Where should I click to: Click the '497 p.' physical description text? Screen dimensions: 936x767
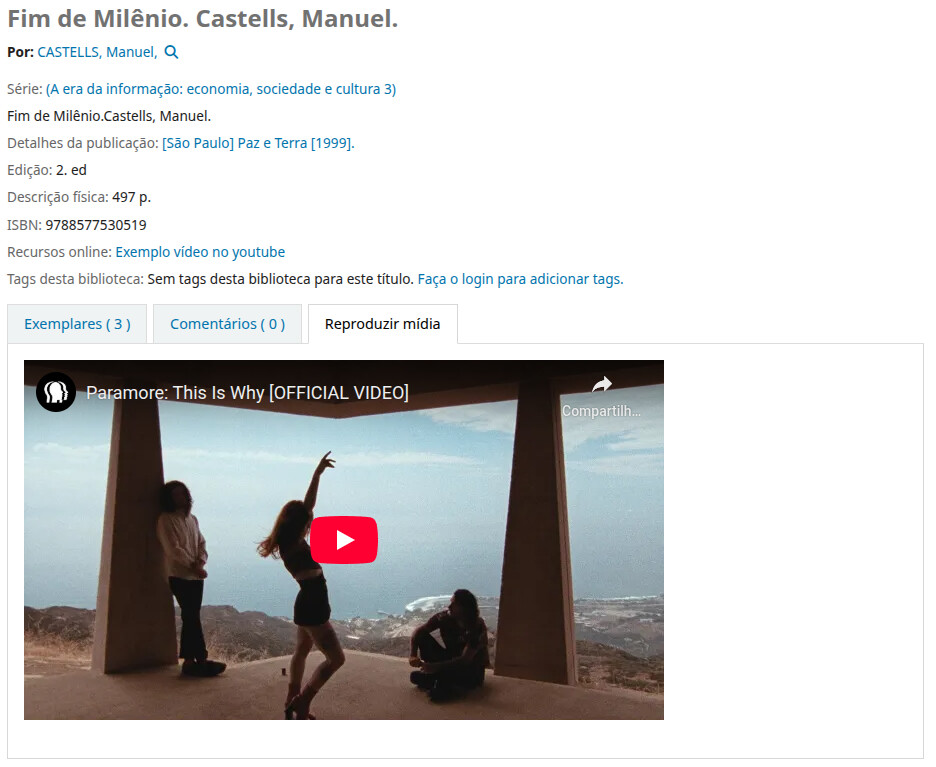(x=131, y=198)
